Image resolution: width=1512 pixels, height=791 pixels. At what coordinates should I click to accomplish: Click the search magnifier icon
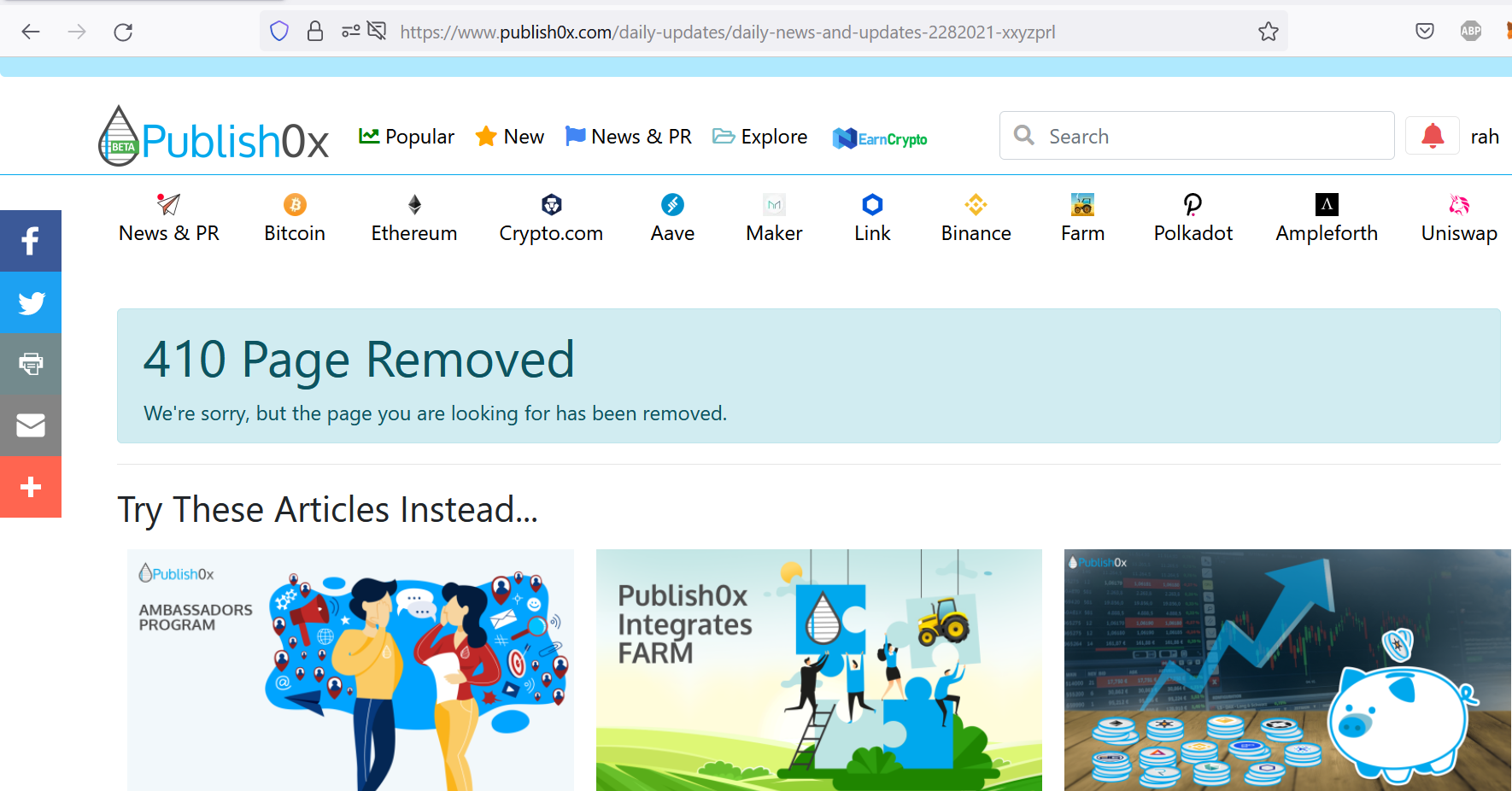click(x=1023, y=135)
